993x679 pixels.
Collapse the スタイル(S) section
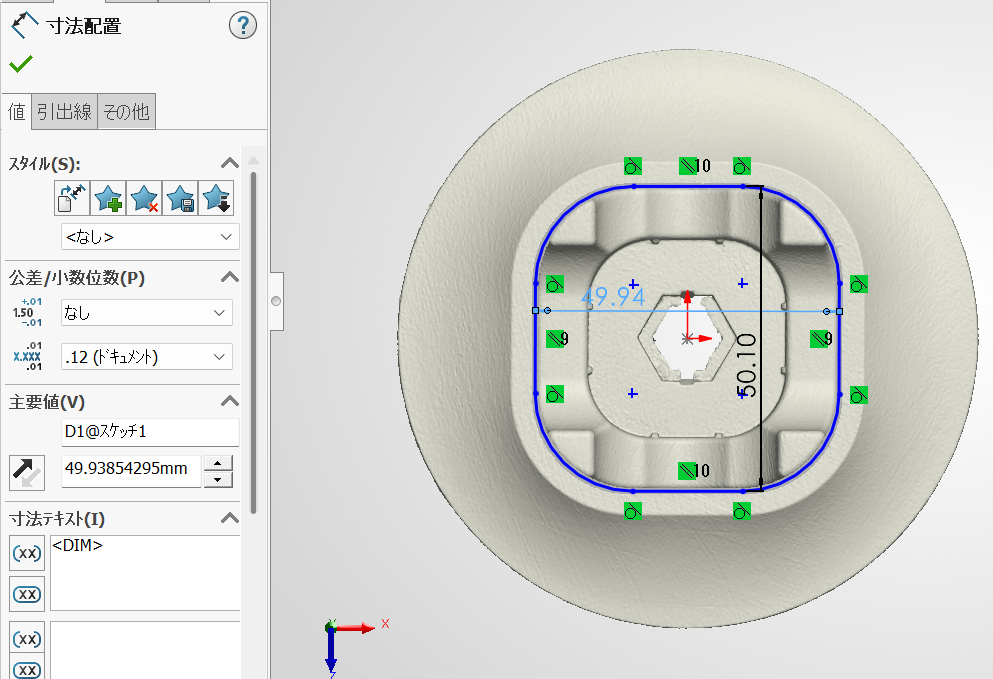point(229,163)
